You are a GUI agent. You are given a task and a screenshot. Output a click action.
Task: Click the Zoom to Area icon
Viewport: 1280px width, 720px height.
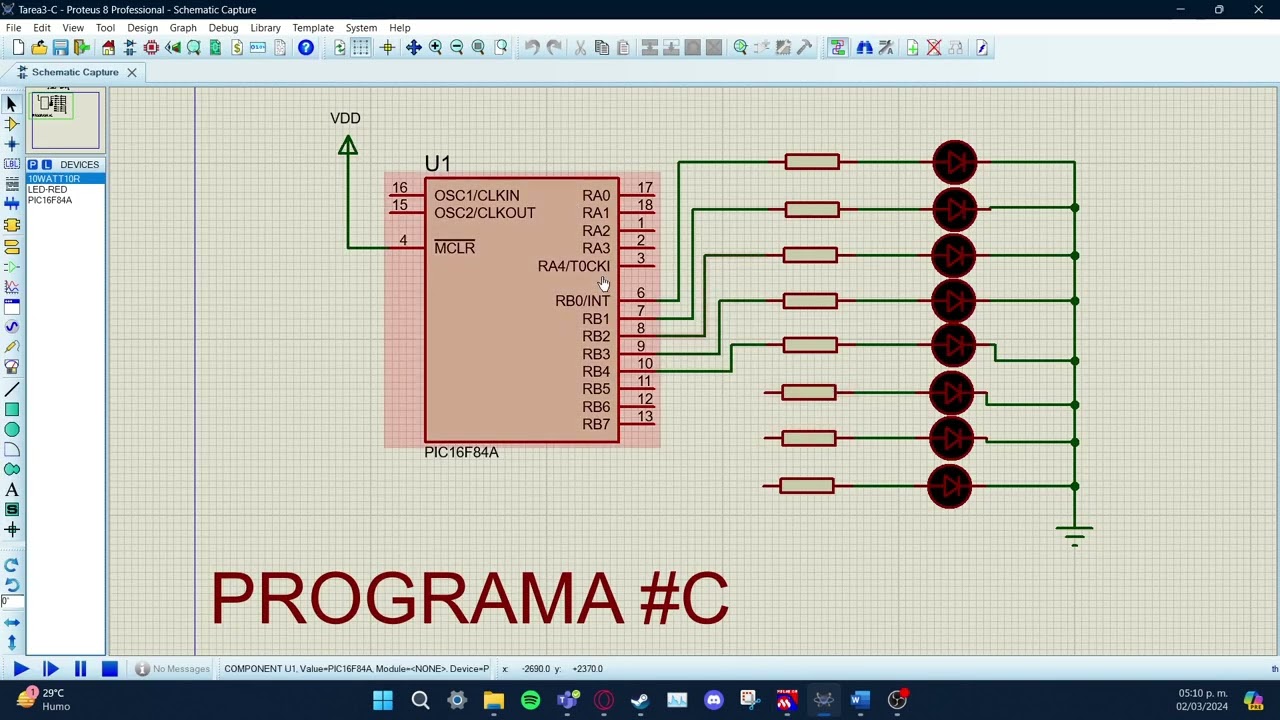pyautogui.click(x=501, y=48)
